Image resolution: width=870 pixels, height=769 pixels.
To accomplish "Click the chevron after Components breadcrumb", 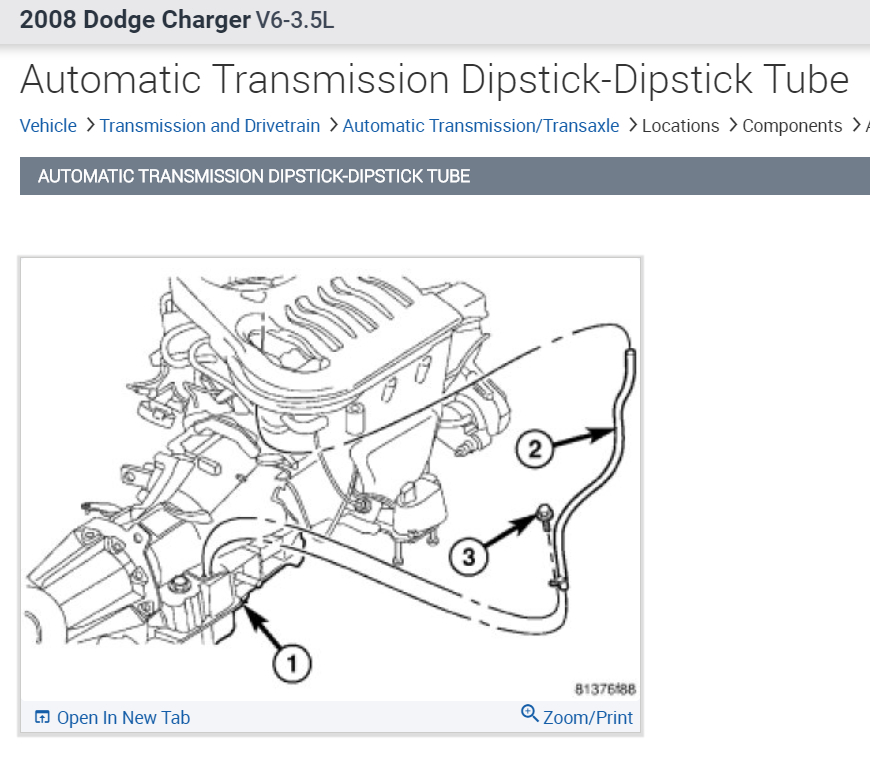I will click(856, 125).
